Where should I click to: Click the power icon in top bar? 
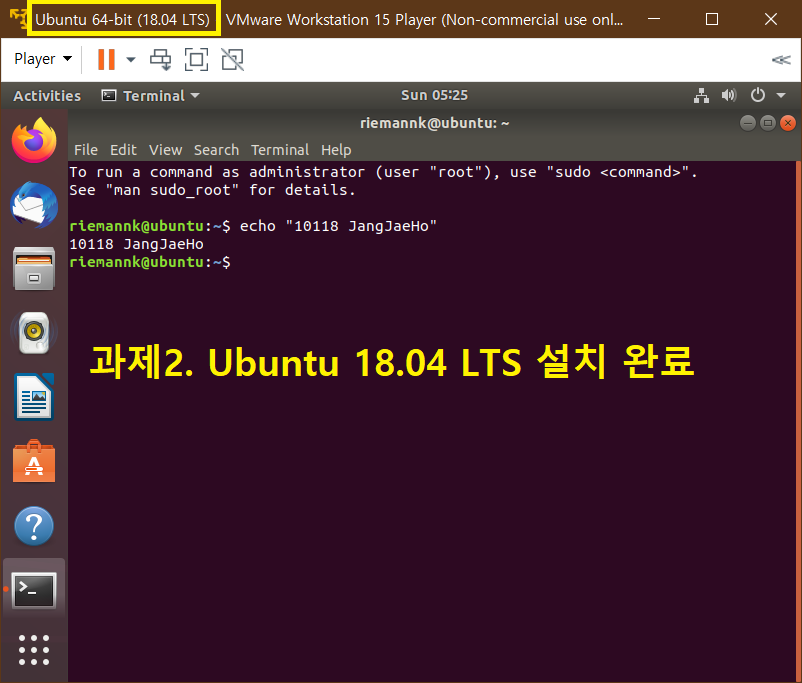758,95
